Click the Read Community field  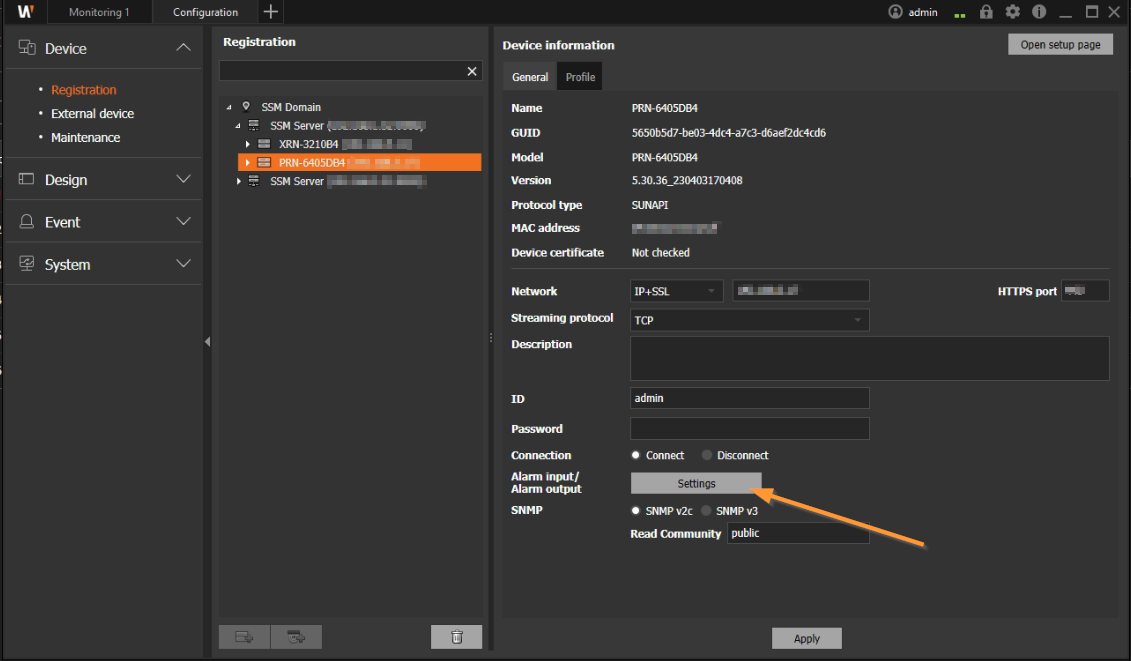click(x=798, y=533)
